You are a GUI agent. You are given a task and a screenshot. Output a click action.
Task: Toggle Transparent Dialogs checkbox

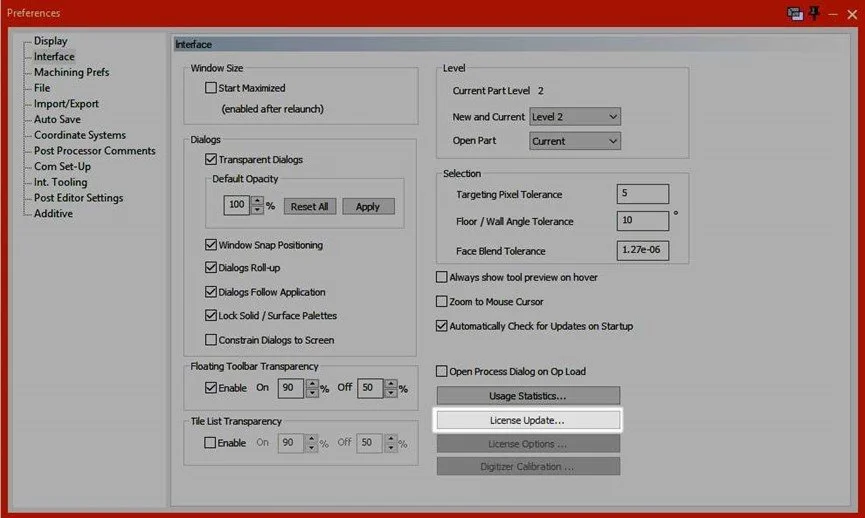tap(211, 159)
